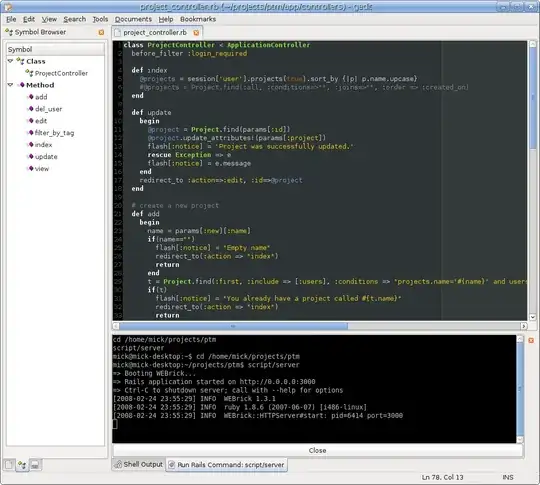Jump to the del_user method
Image resolution: width=540 pixels, height=485 pixels.
point(48,109)
